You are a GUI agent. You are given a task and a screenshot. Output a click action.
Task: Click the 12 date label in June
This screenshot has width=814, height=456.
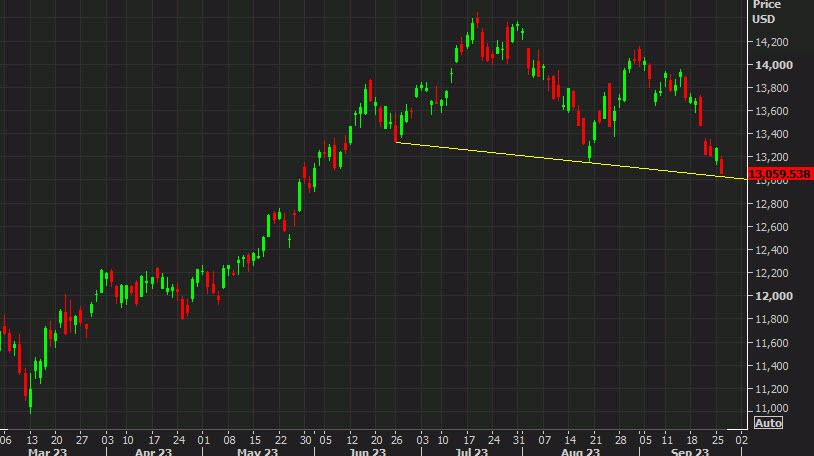[352, 440]
